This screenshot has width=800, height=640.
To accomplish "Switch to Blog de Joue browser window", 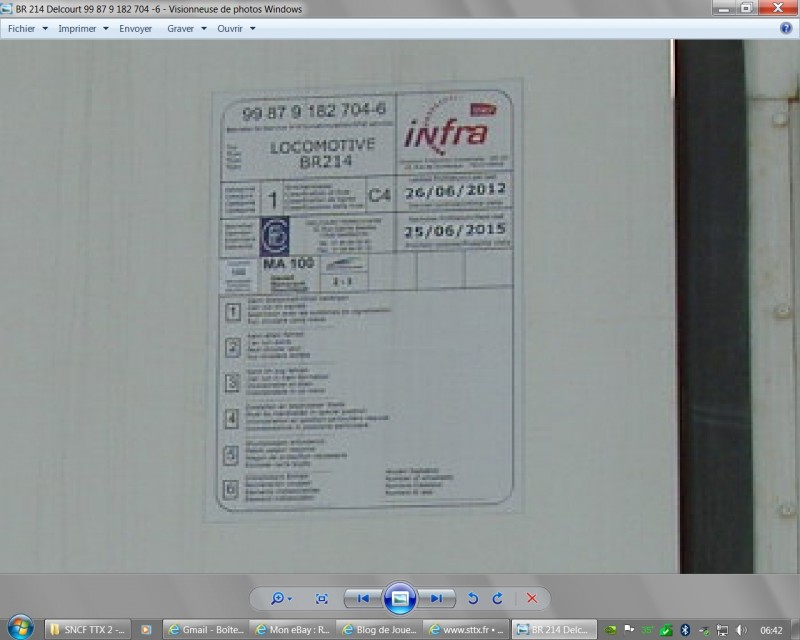I will coord(380,630).
